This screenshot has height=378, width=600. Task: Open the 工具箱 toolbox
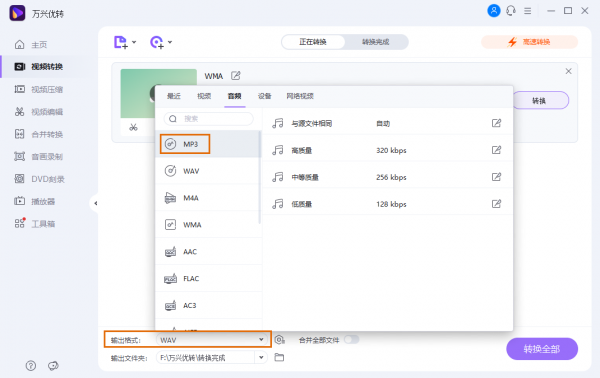34,224
